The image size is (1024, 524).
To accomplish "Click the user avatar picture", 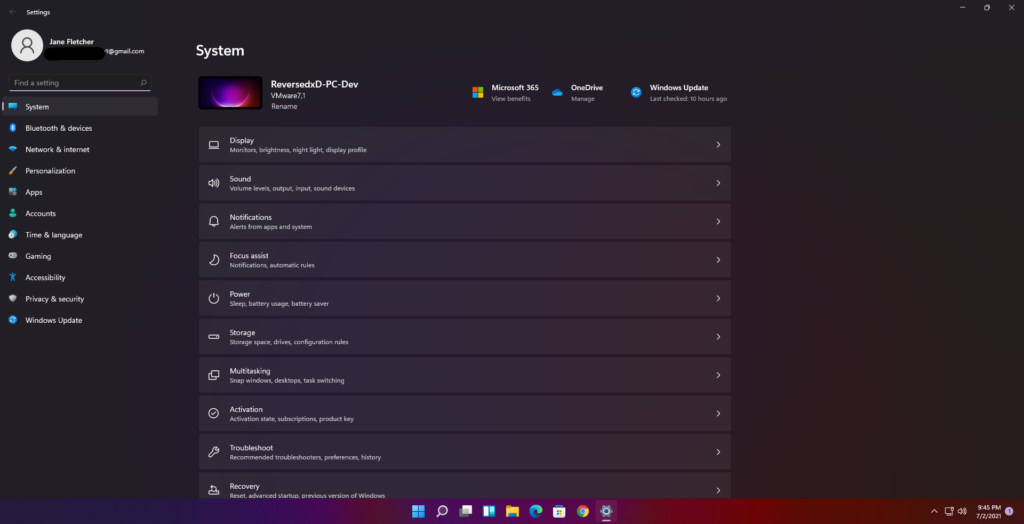I will (x=27, y=45).
